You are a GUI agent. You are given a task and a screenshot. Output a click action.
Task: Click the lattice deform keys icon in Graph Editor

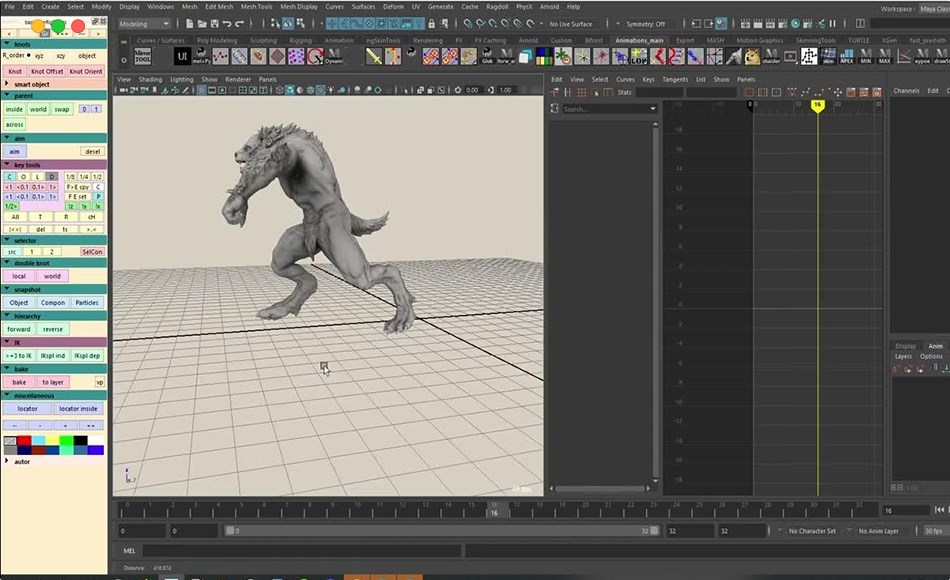click(x=582, y=91)
